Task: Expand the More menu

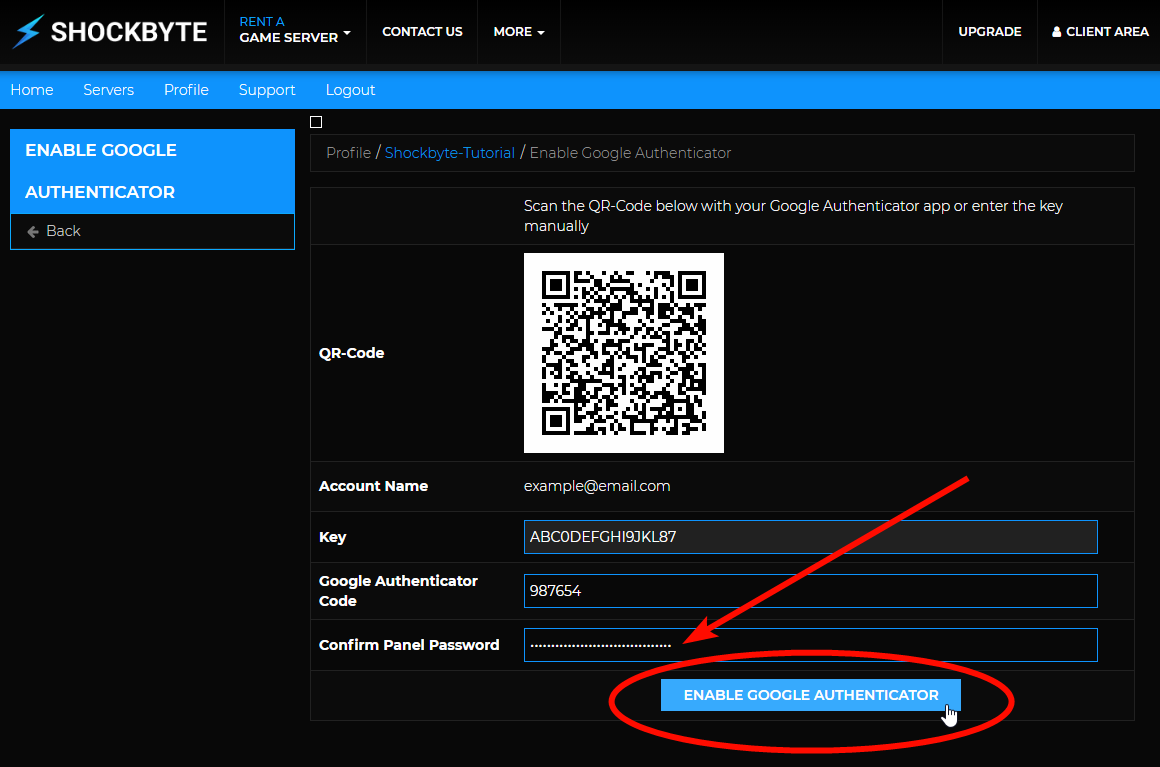Action: click(519, 32)
